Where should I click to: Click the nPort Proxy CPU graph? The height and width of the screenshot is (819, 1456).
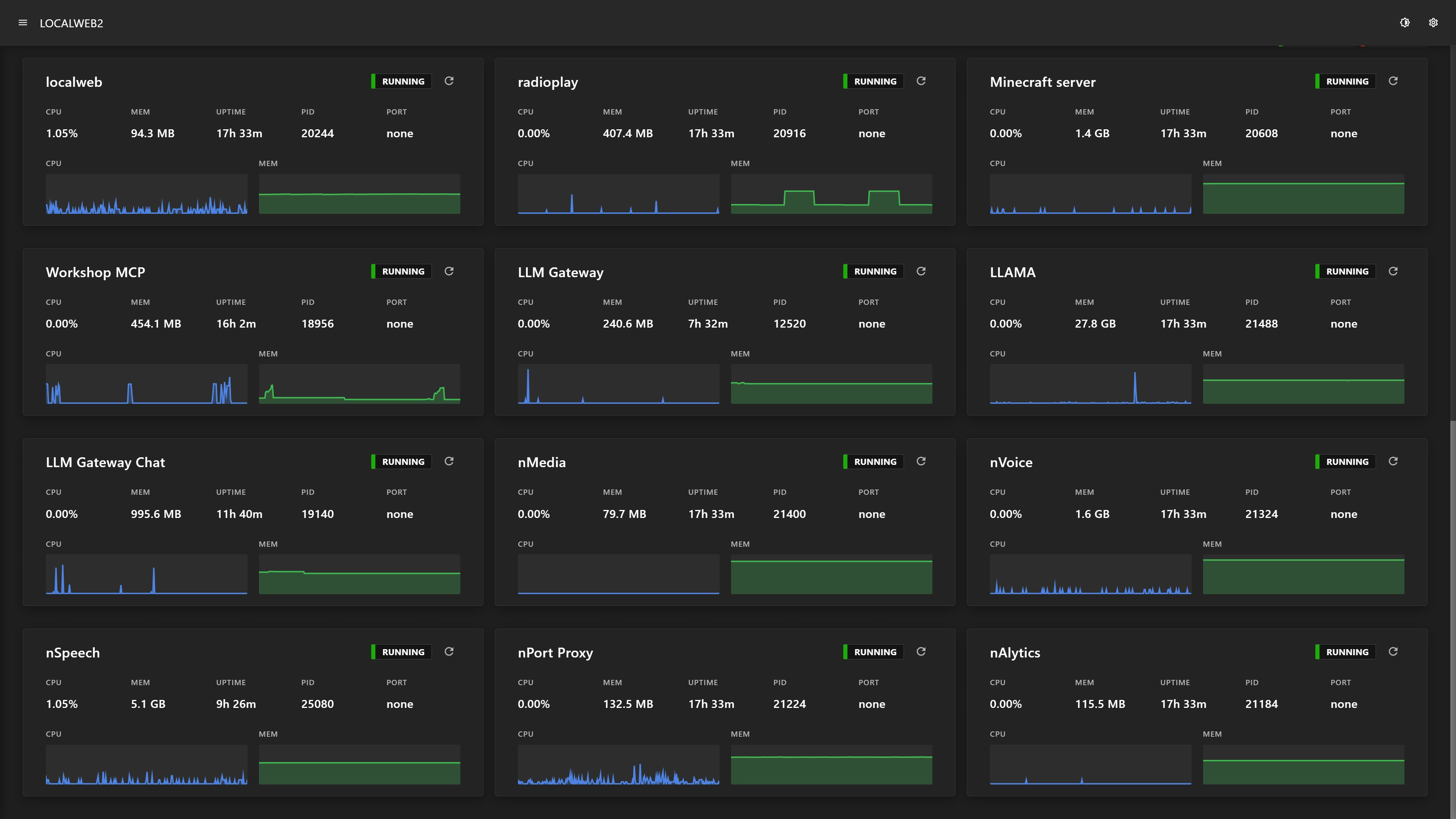click(x=618, y=764)
